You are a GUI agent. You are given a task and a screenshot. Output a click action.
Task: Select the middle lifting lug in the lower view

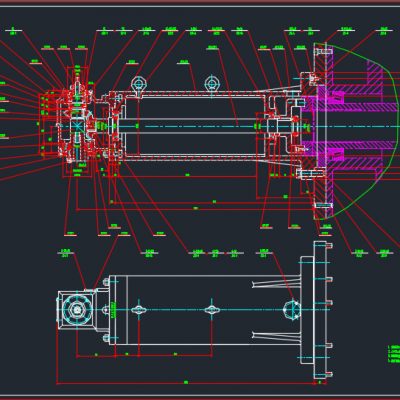point(212,310)
